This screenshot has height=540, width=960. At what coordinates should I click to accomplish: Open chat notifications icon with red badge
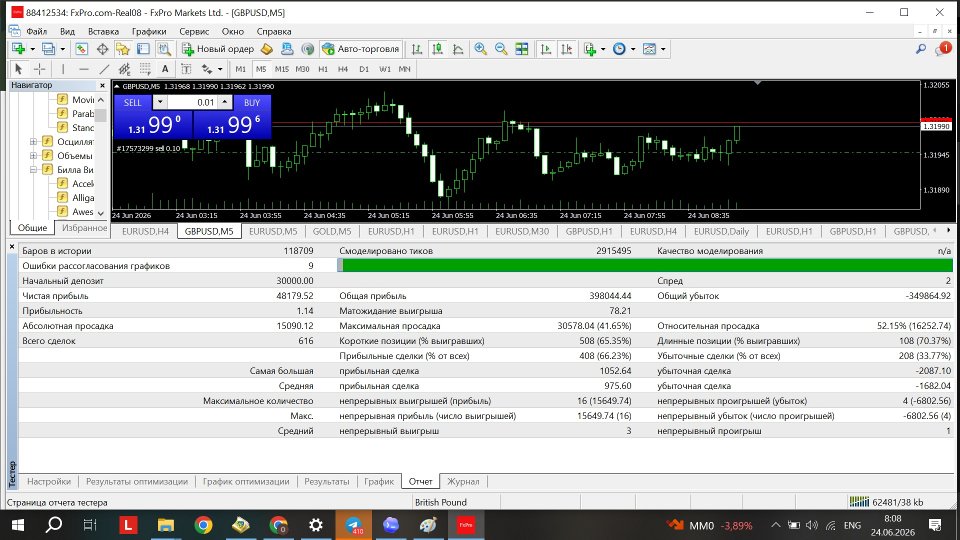tap(943, 49)
